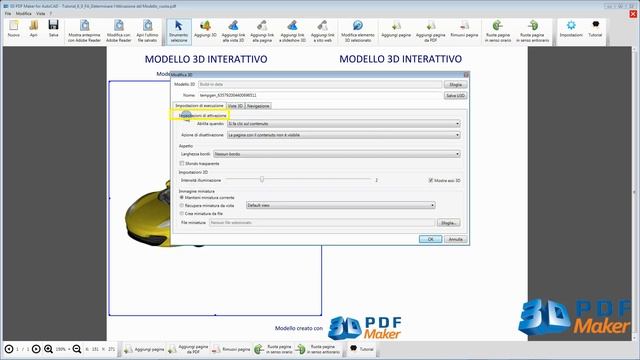Confirm the dialog with OK

point(430,239)
